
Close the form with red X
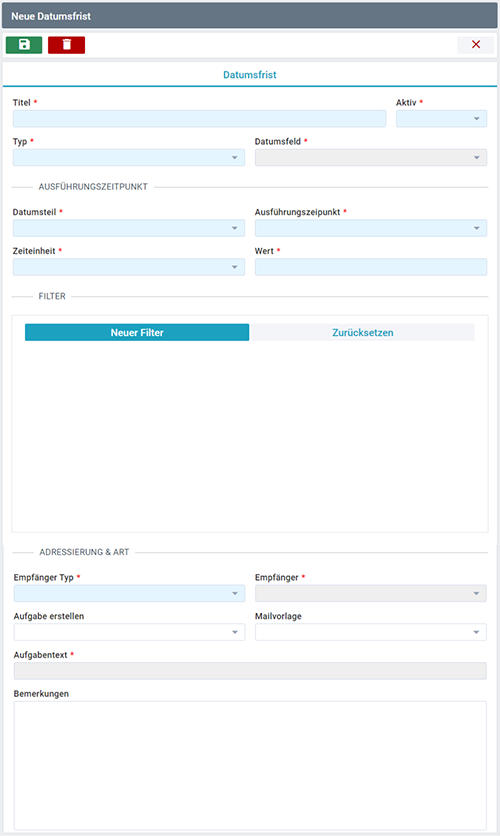476,45
